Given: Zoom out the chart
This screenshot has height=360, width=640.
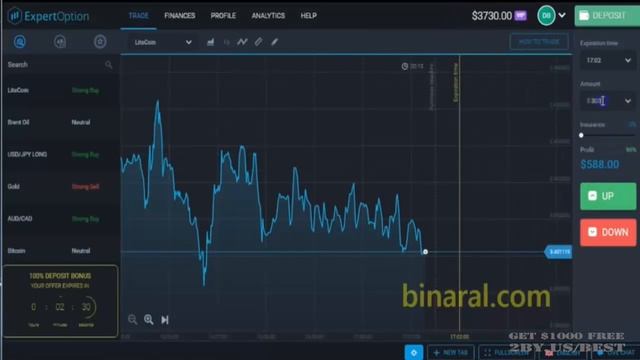Looking at the screenshot, I should click(132, 320).
